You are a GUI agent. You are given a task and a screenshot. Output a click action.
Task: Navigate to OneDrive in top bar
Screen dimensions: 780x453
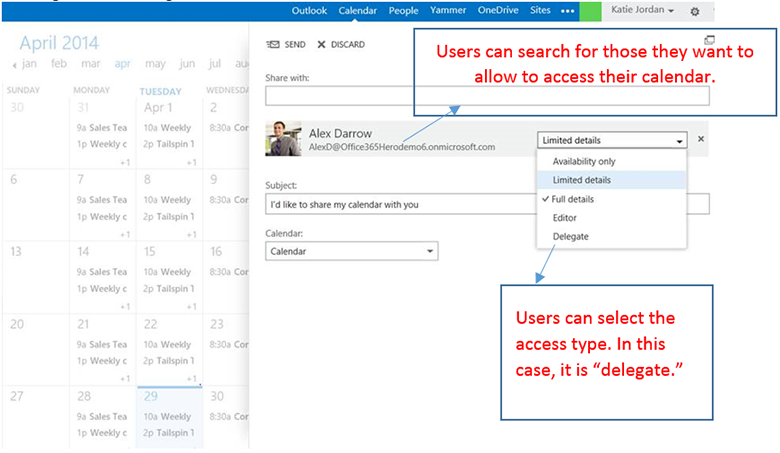coord(497,11)
